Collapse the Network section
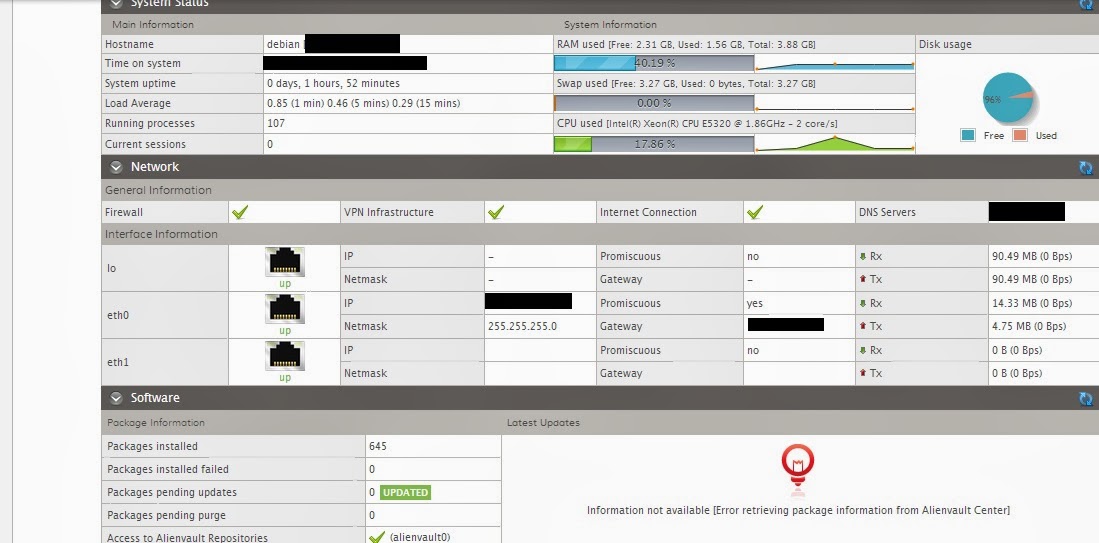 117,167
